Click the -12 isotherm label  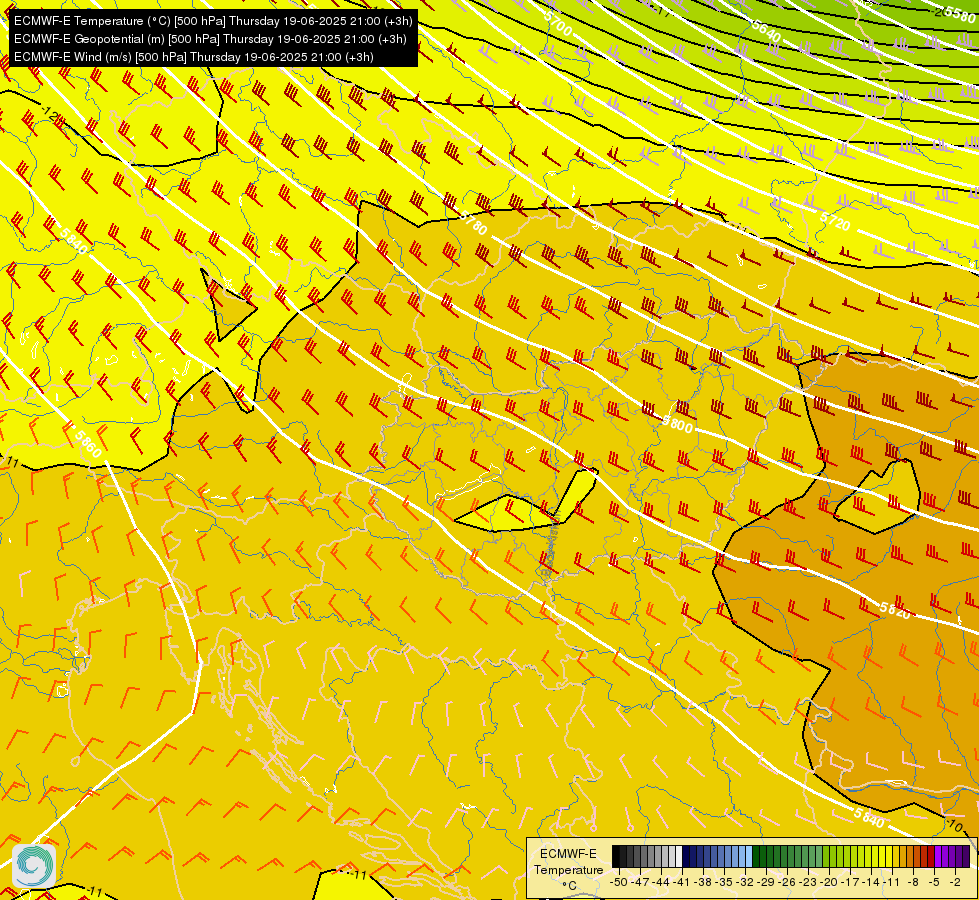52,116
